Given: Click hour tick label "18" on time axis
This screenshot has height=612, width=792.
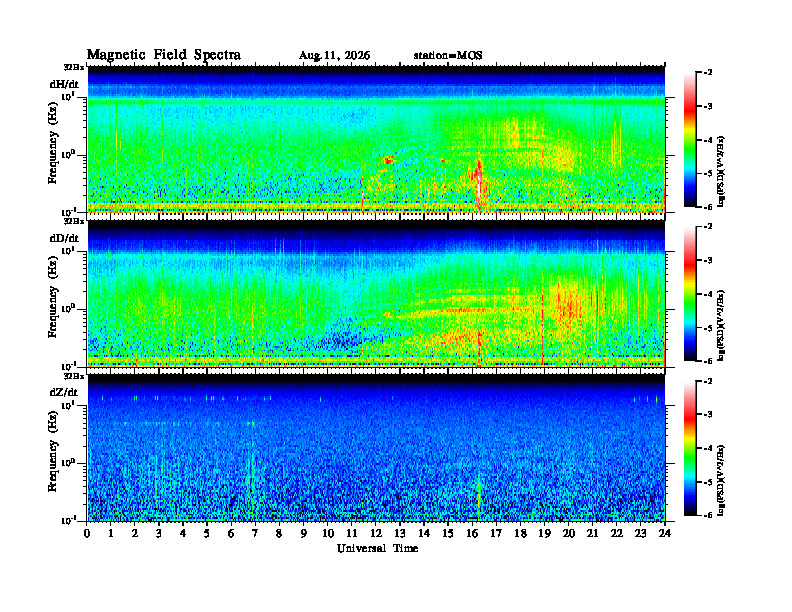Looking at the screenshot, I should pos(520,534).
